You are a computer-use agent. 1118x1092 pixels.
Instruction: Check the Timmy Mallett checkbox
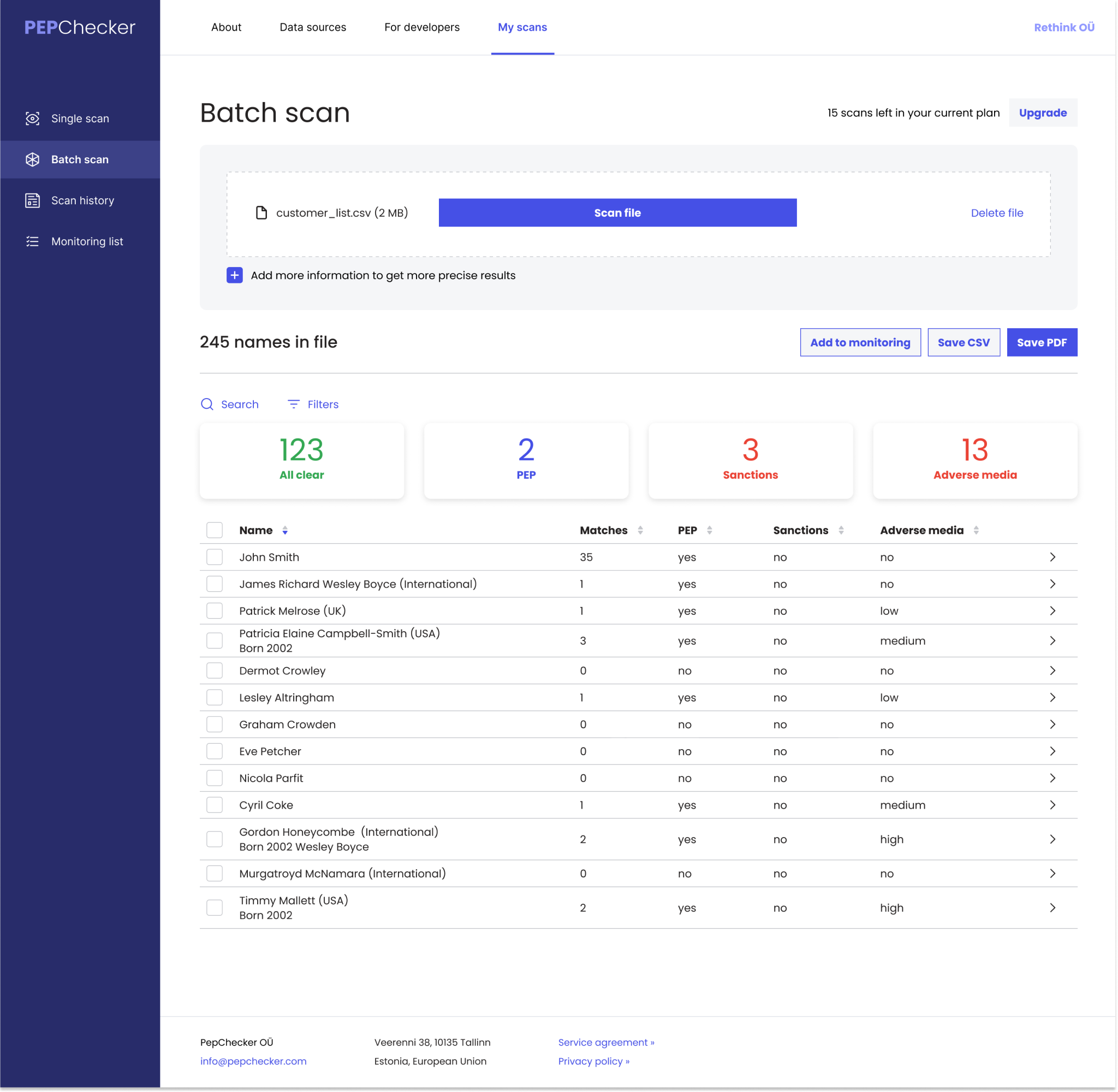coord(215,908)
